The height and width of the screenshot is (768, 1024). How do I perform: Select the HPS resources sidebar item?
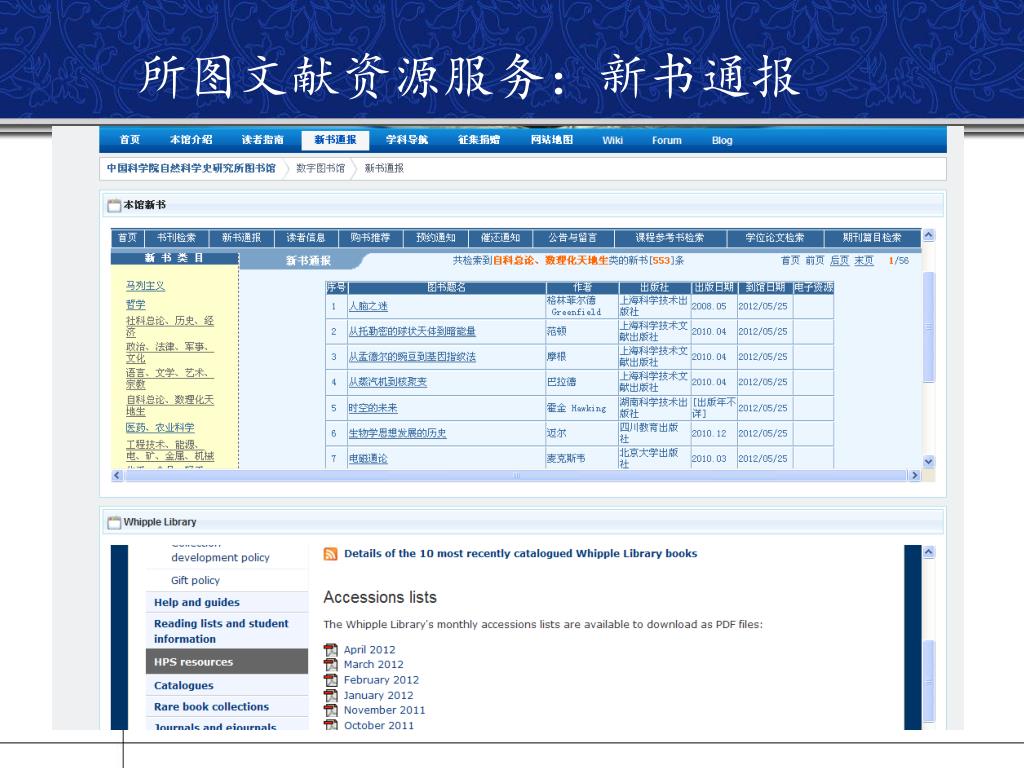click(x=227, y=662)
